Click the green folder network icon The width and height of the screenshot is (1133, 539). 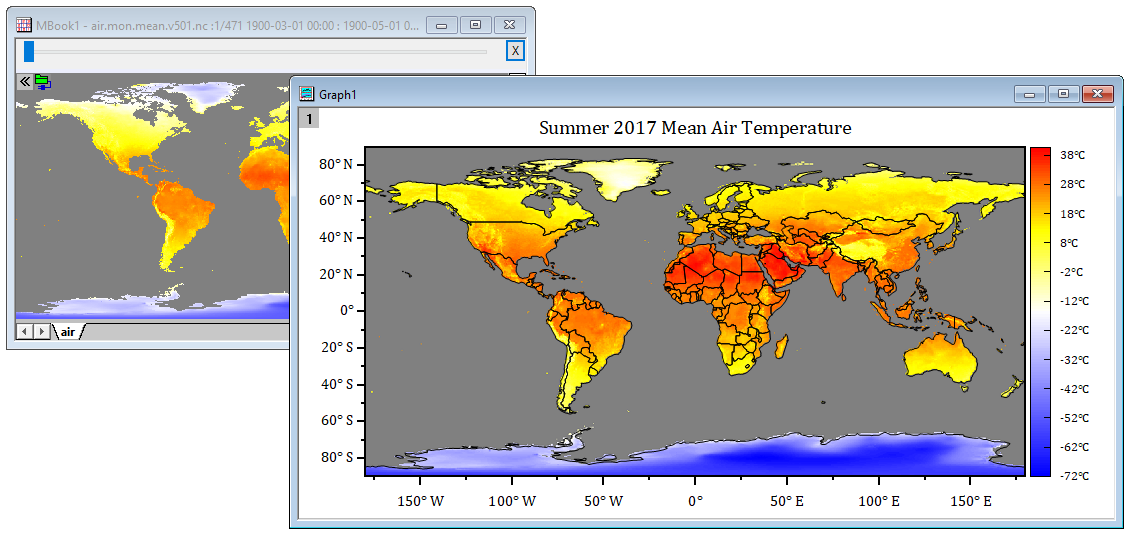pyautogui.click(x=42, y=82)
